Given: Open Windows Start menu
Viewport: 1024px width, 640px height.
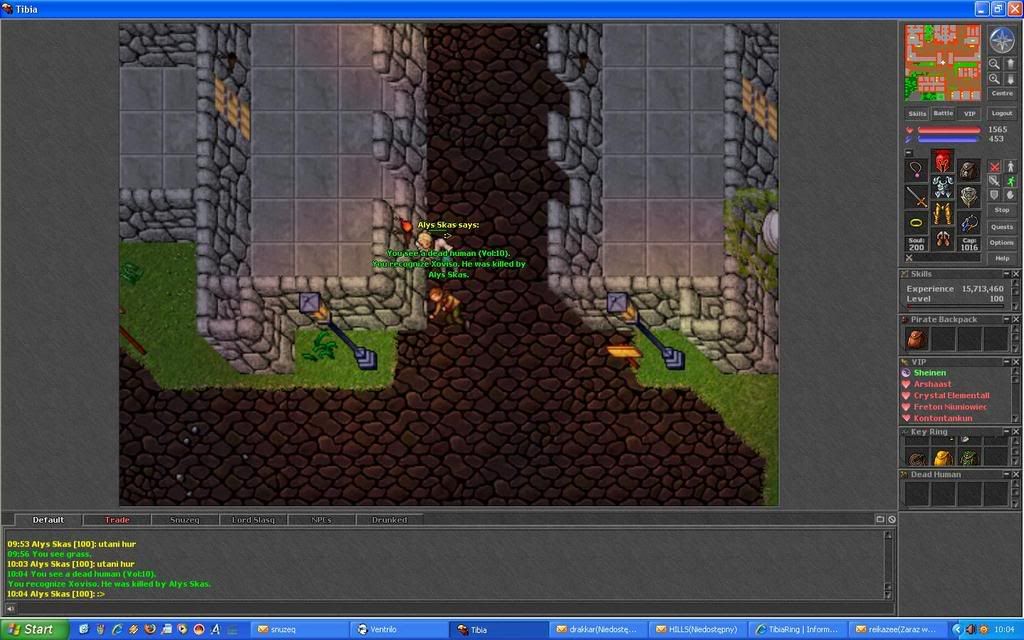Looking at the screenshot, I should (34, 630).
